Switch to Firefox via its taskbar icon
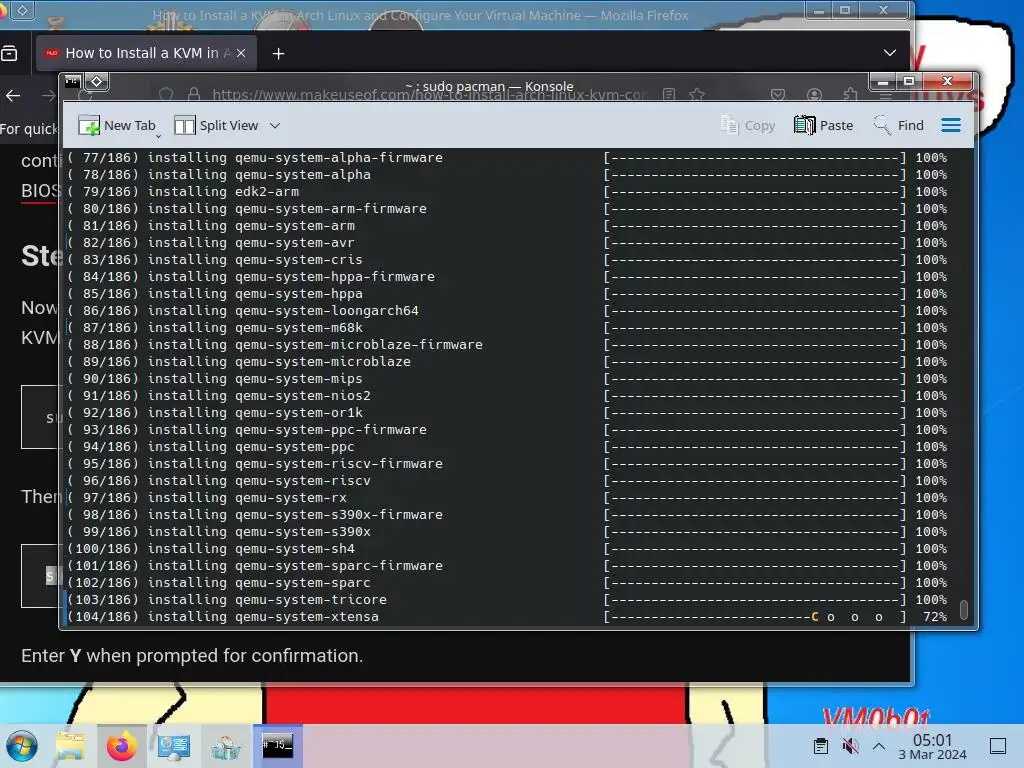Image resolution: width=1024 pixels, height=768 pixels. pyautogui.click(x=121, y=746)
